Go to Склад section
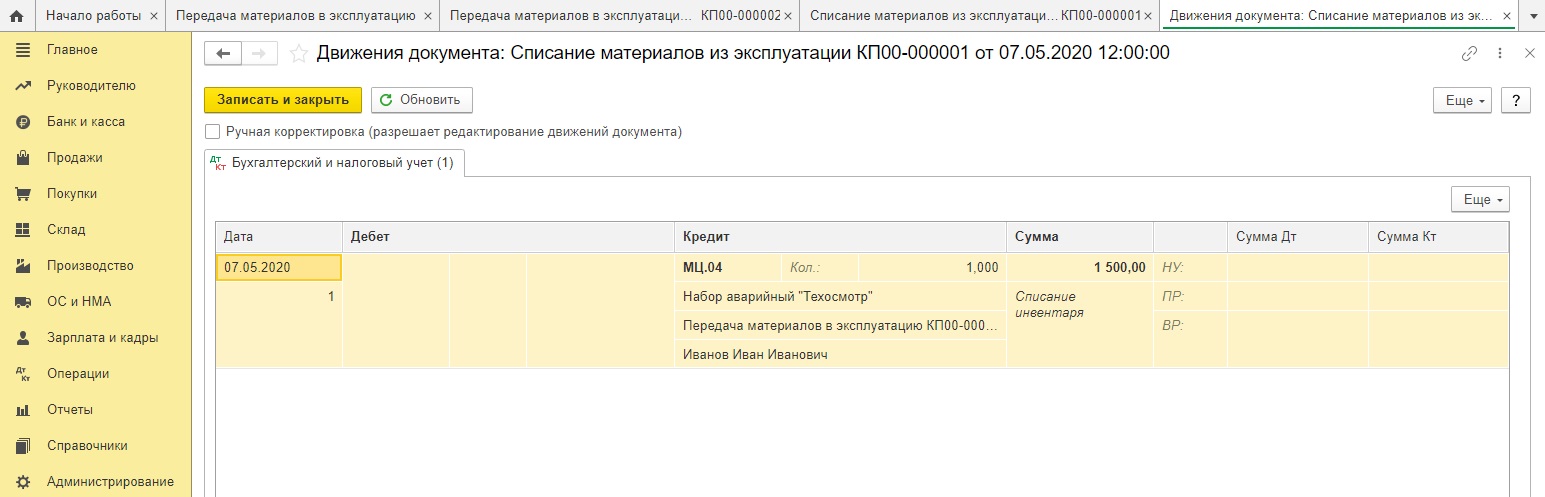Viewport: 1545px width, 497px height. click(66, 229)
